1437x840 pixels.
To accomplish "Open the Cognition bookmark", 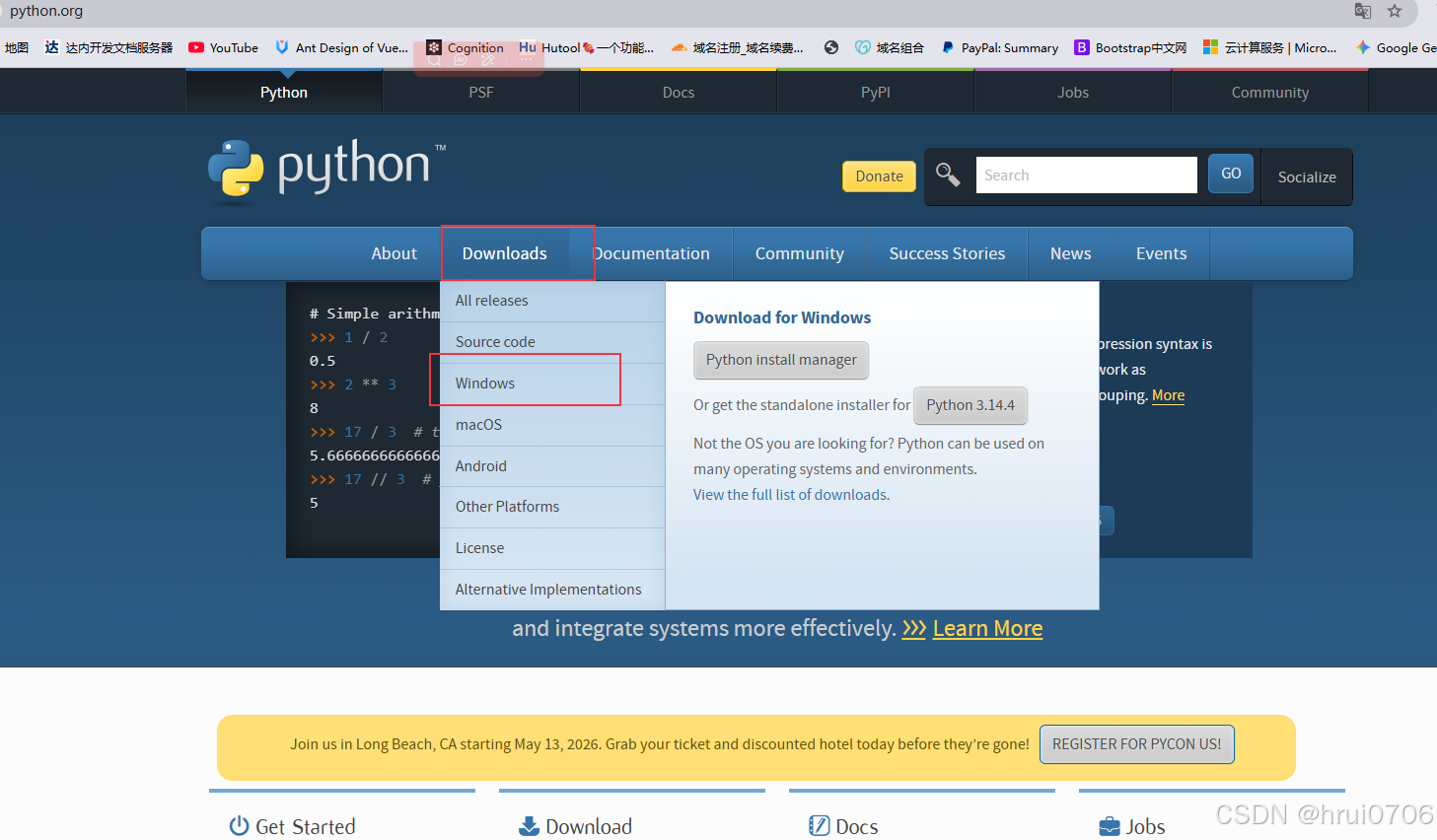I will [465, 47].
